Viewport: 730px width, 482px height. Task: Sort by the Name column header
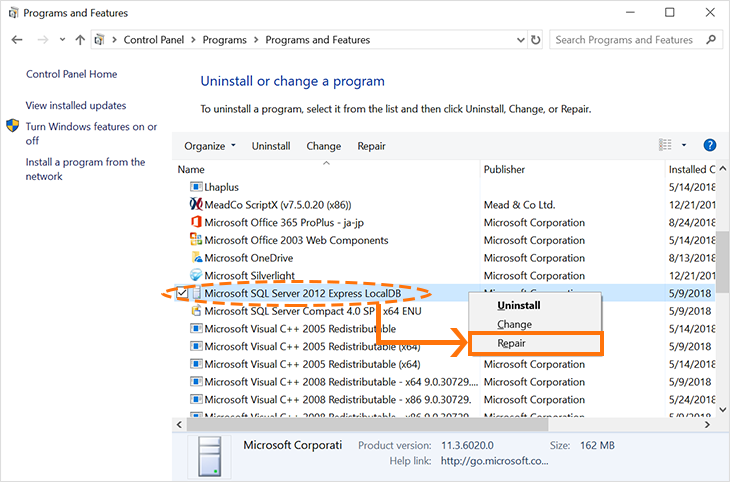pos(326,170)
